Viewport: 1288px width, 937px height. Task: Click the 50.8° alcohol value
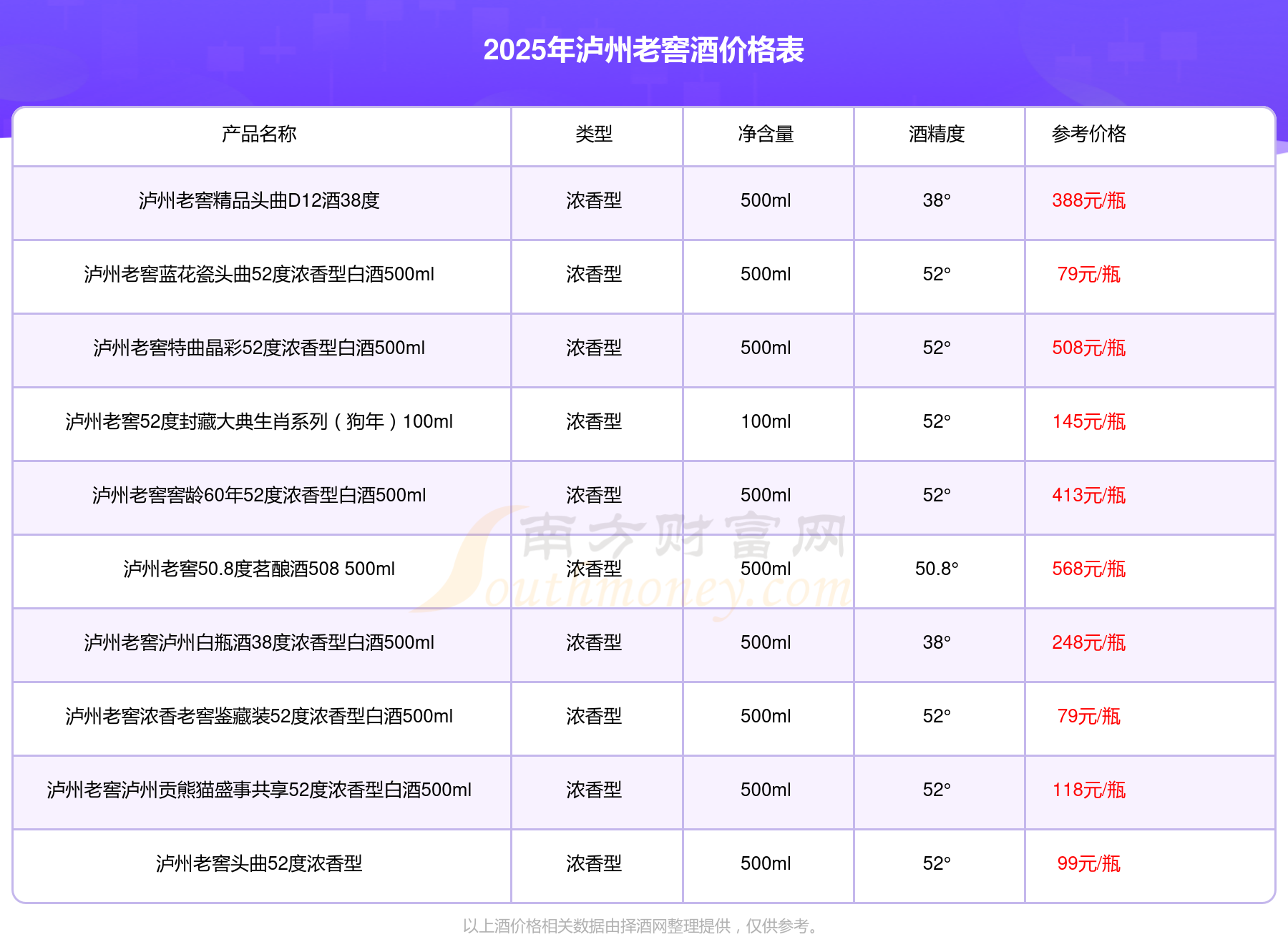click(x=937, y=569)
